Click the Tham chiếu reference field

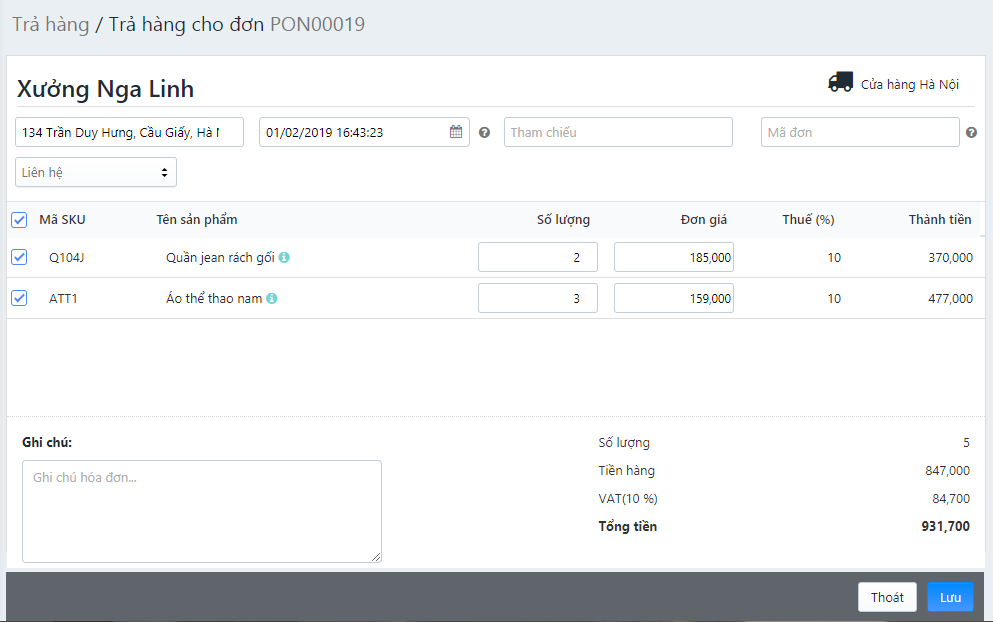tap(618, 132)
